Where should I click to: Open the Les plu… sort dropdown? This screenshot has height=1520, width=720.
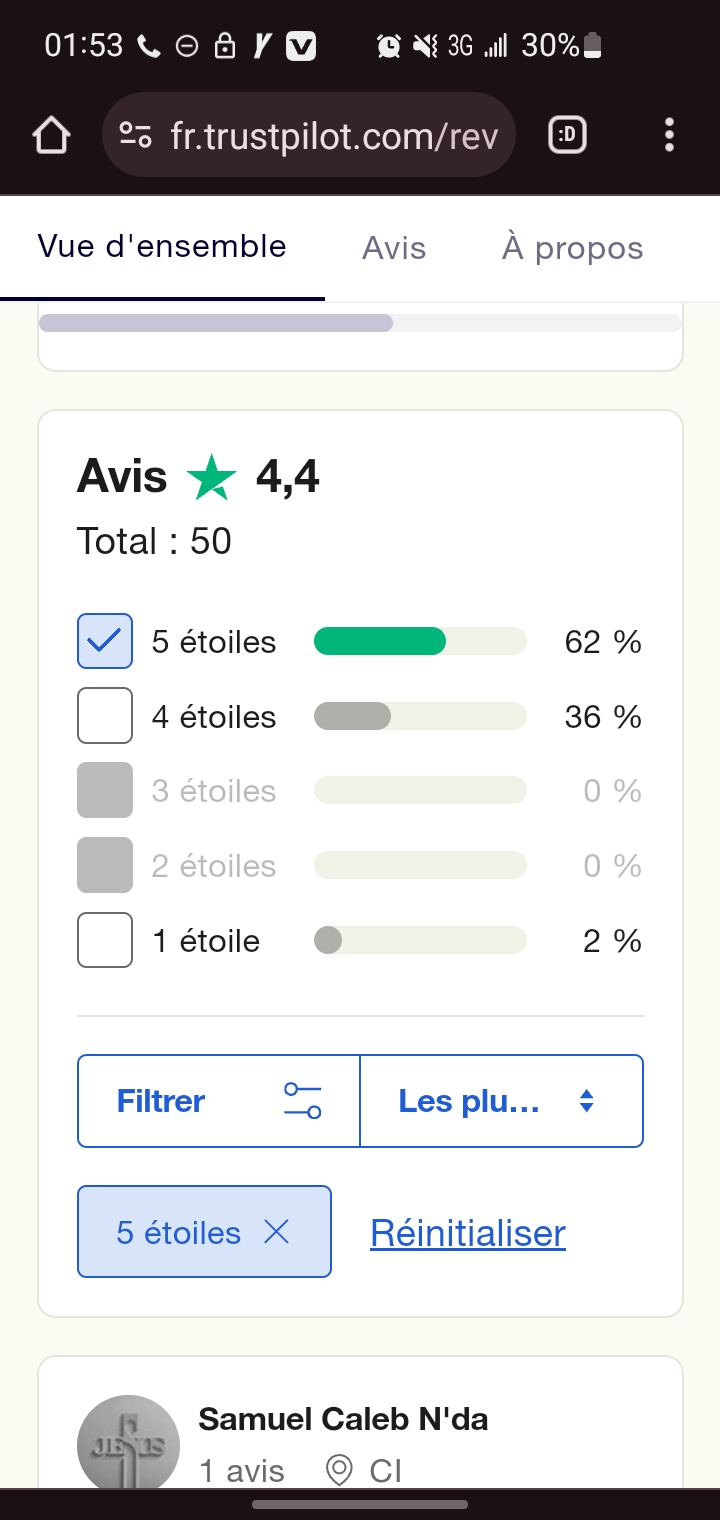click(470, 1101)
